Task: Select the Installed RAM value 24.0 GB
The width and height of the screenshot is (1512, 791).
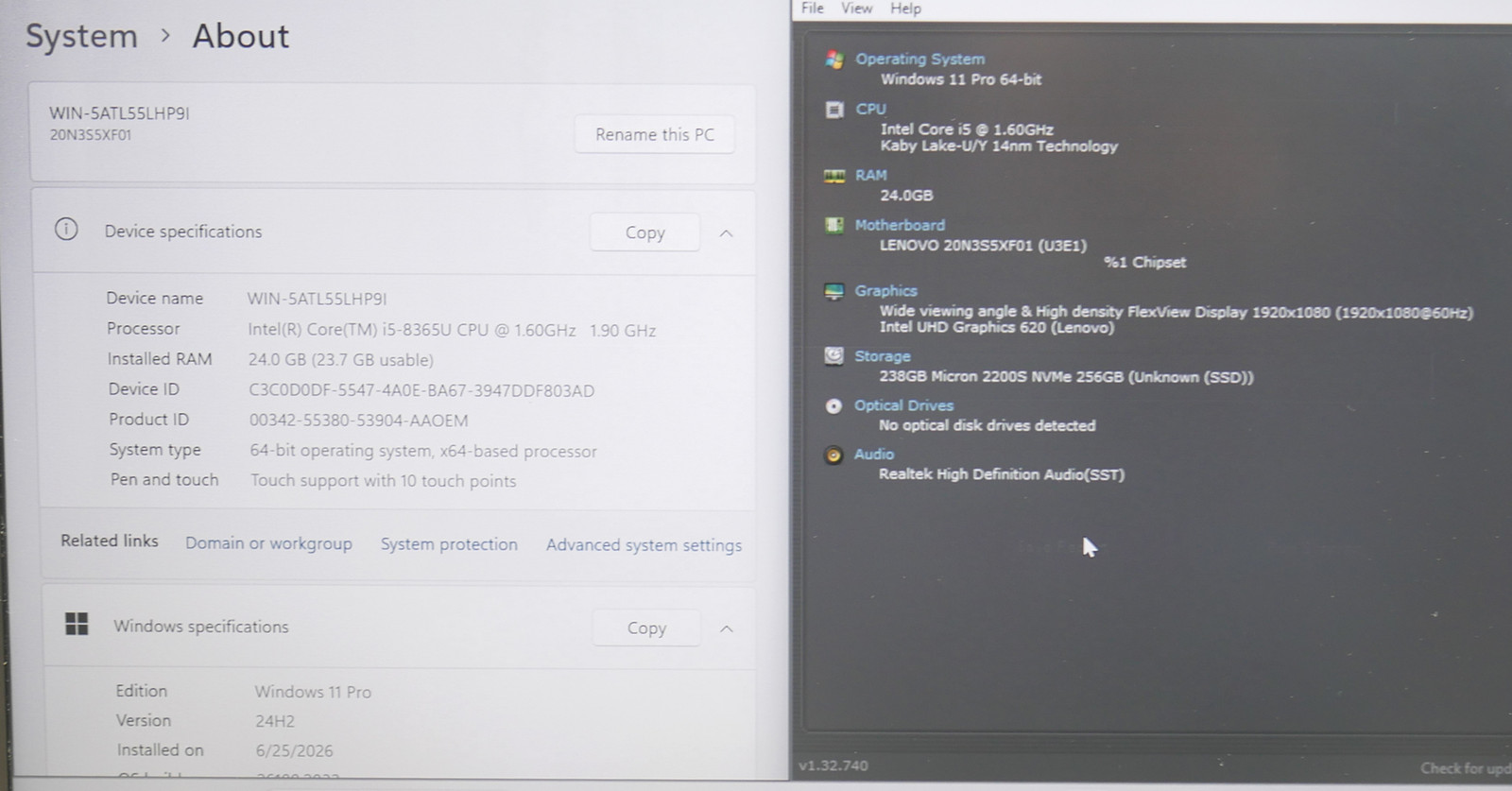Action: 340,360
